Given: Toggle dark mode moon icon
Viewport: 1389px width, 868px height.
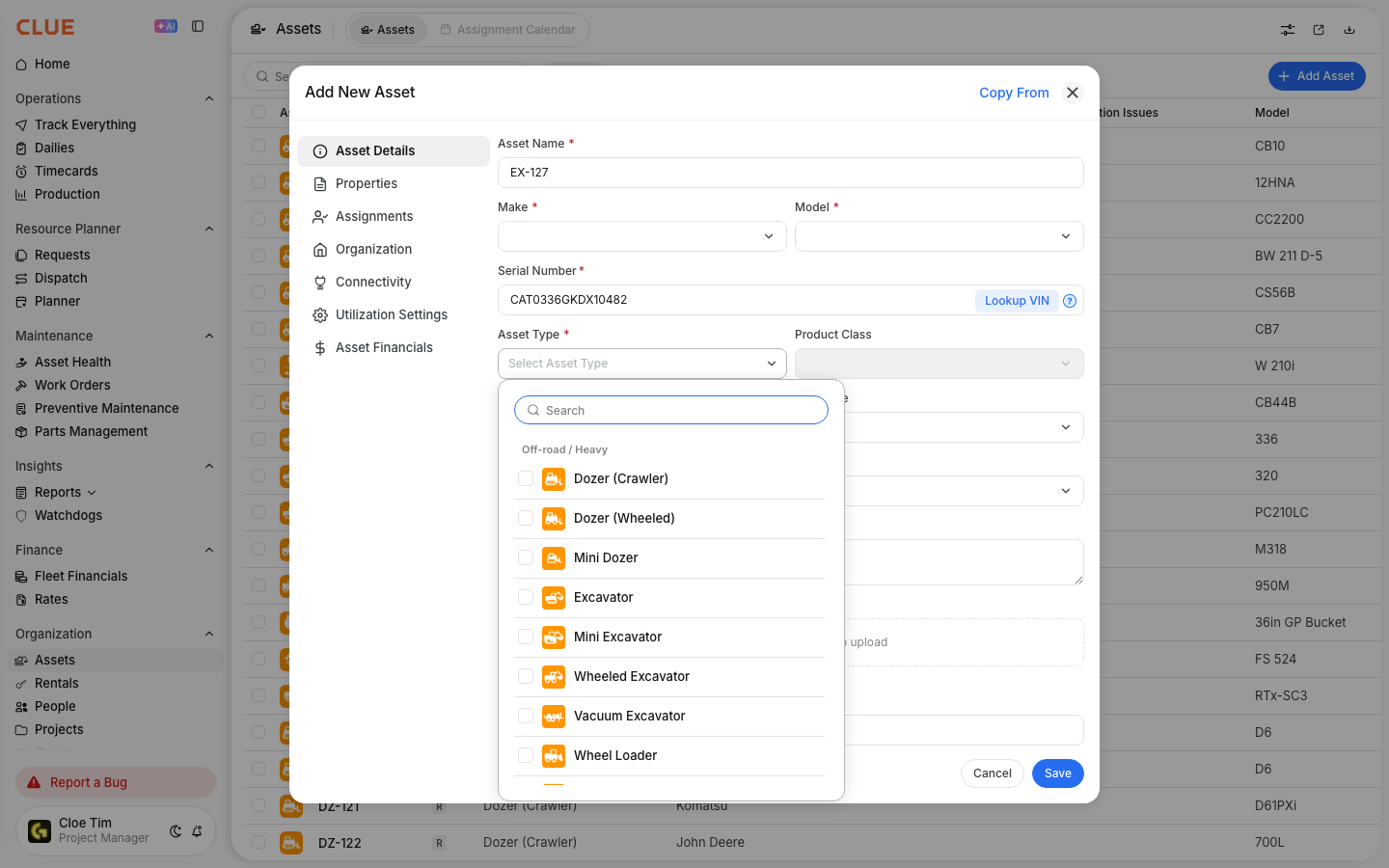Looking at the screenshot, I should pos(176,831).
